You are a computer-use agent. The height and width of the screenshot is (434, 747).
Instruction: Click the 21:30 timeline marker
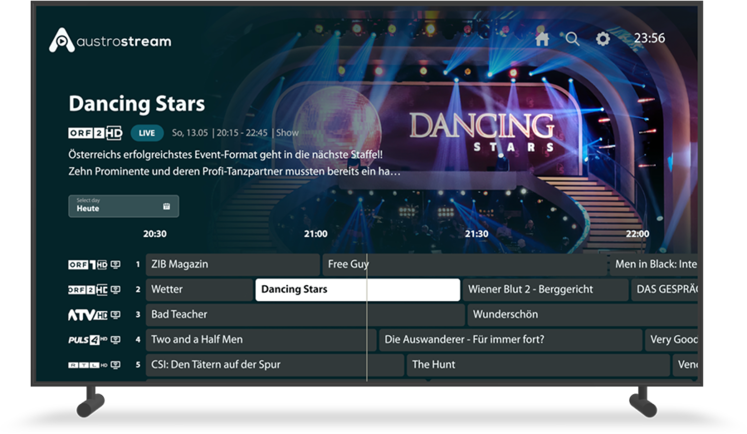tap(476, 234)
